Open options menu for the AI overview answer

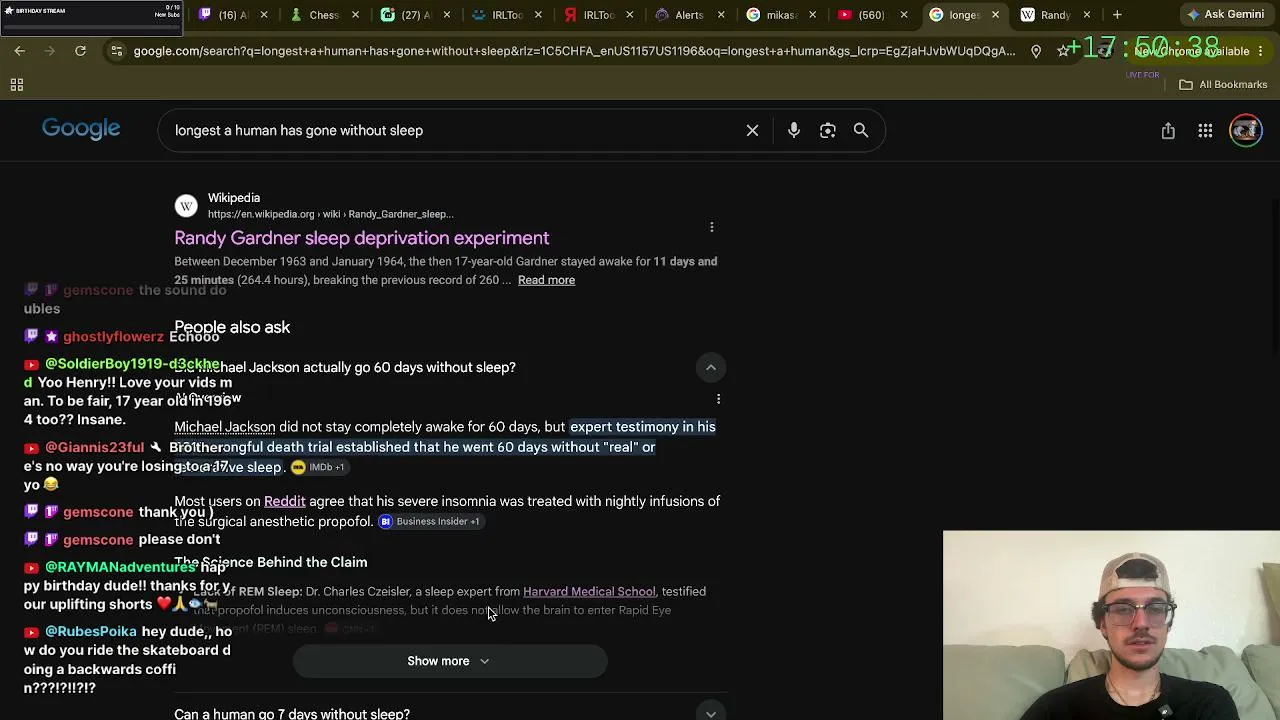[718, 399]
